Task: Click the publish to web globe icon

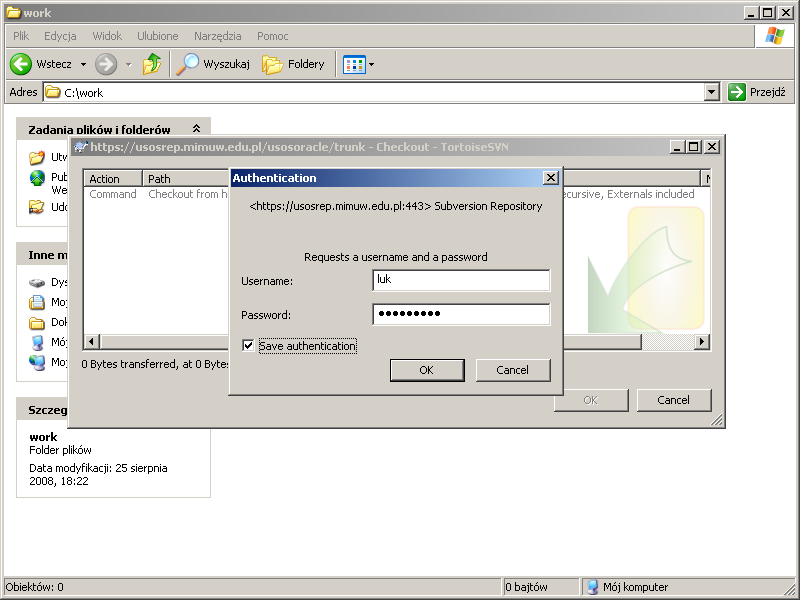Action: (37, 178)
